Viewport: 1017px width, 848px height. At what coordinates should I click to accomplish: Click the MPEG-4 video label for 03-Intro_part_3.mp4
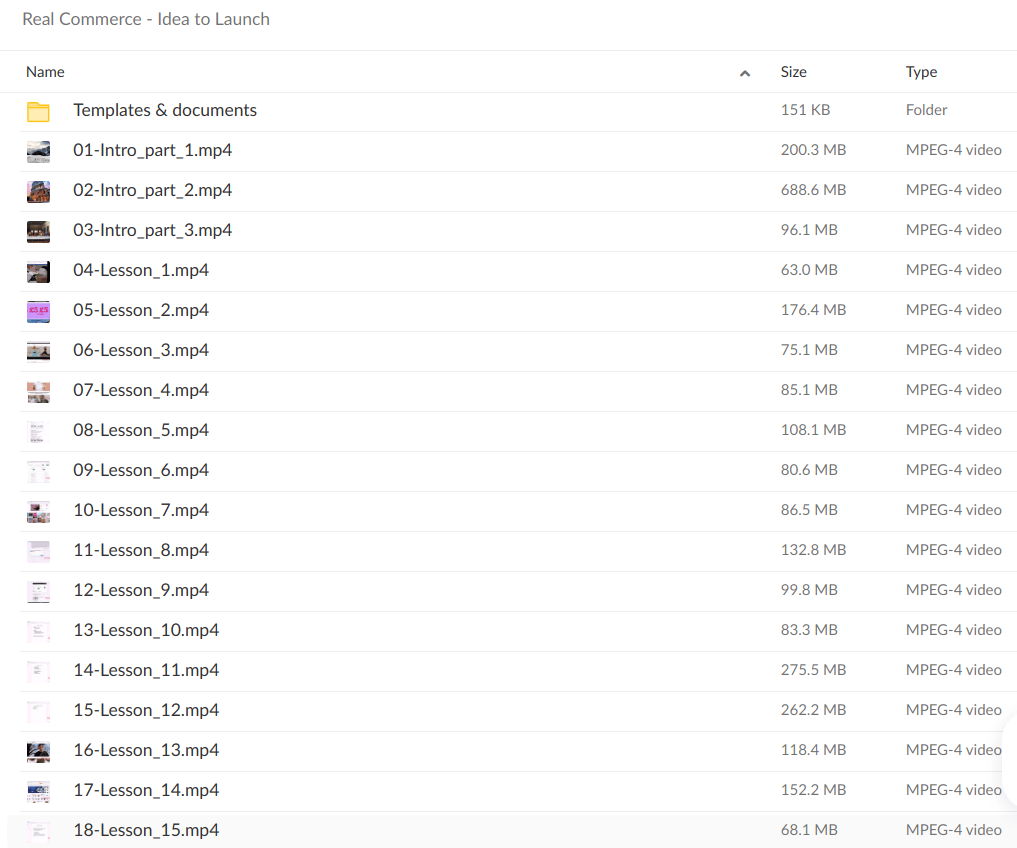[953, 230]
